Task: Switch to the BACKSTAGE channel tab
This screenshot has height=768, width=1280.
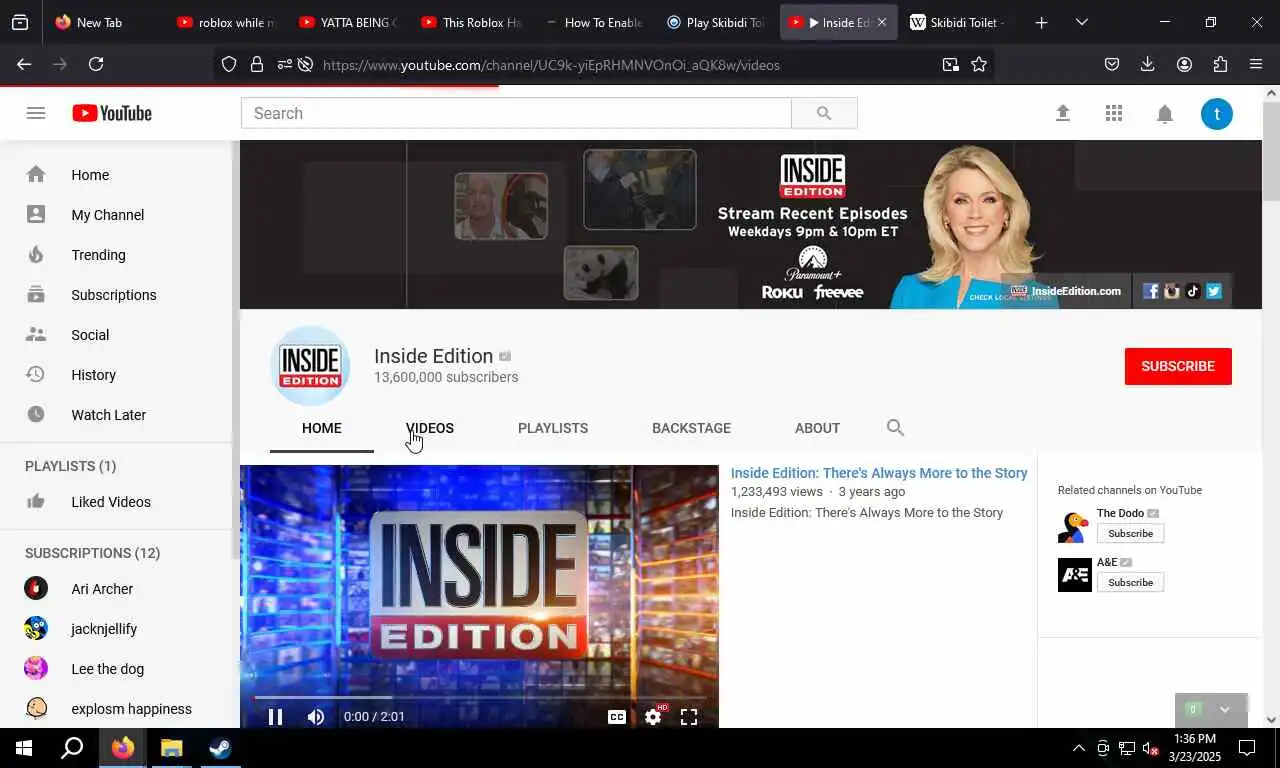Action: pyautogui.click(x=691, y=428)
